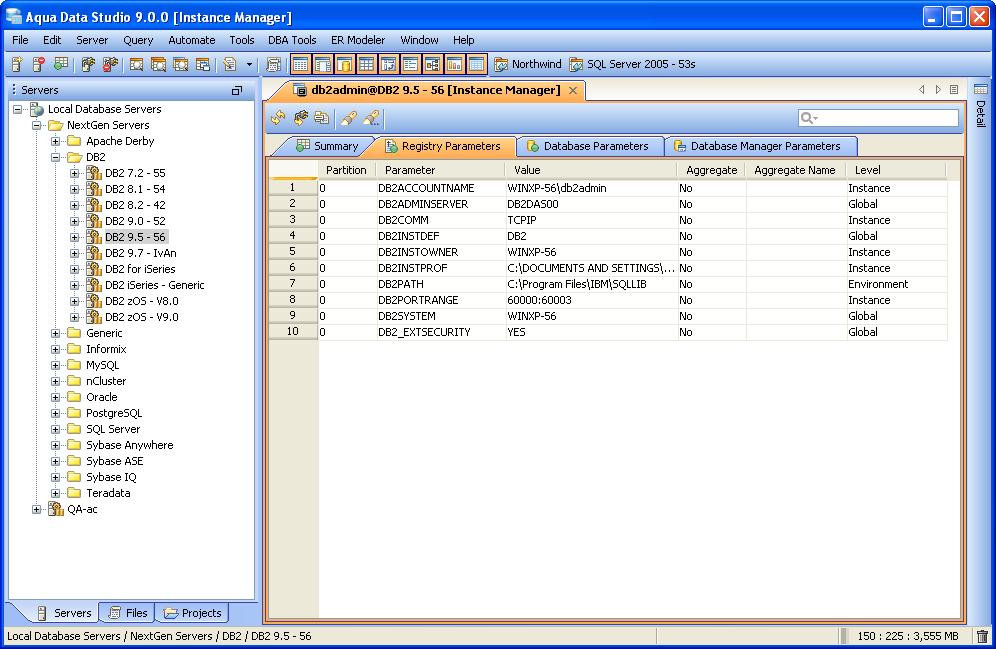The height and width of the screenshot is (649, 996).
Task: Expand the Apache Derby folder
Action: click(56, 141)
